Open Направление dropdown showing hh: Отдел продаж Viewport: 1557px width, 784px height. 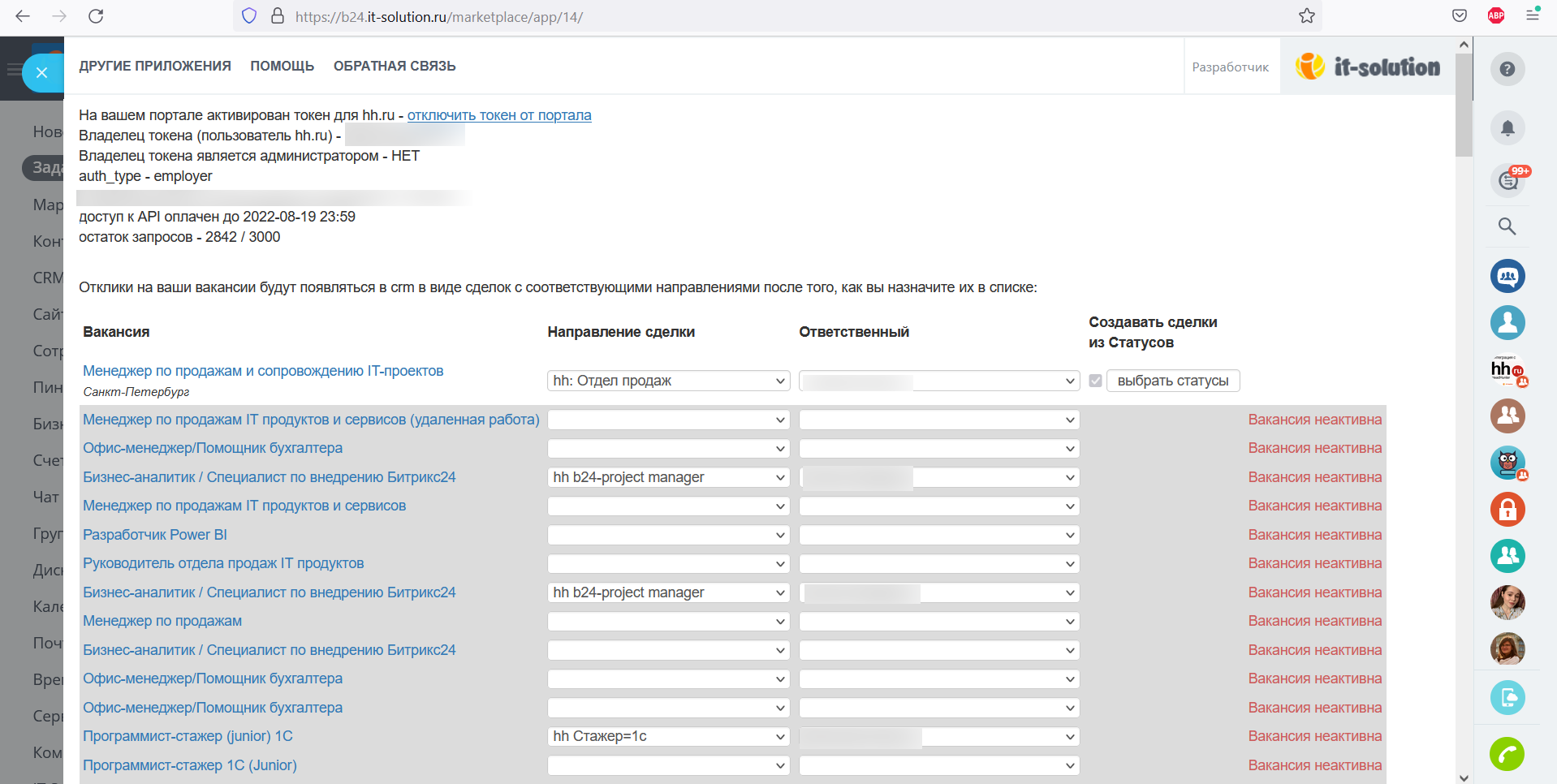click(668, 381)
